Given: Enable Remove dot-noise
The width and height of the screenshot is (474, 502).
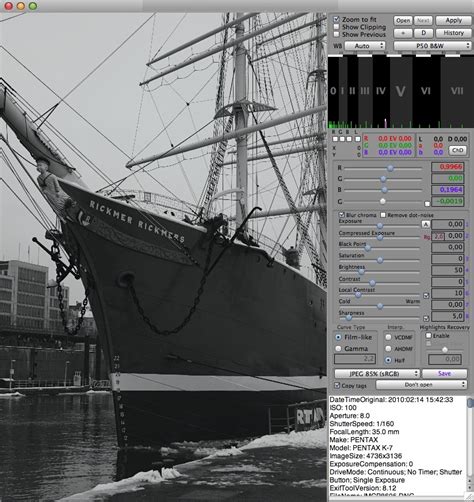Looking at the screenshot, I should tap(383, 215).
